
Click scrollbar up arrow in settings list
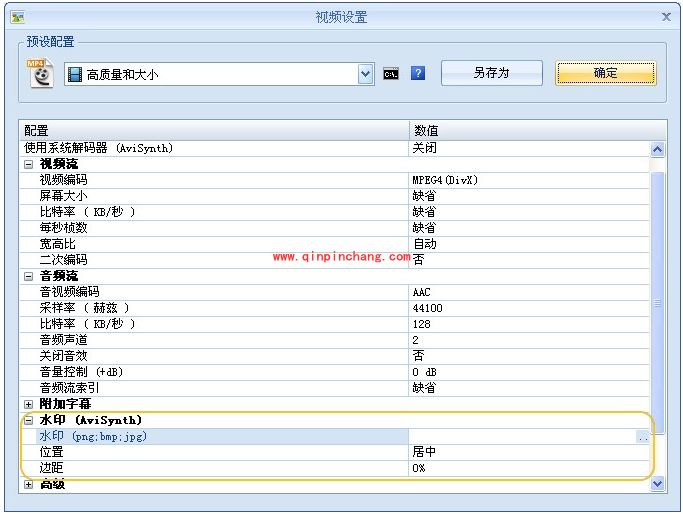[x=657, y=149]
